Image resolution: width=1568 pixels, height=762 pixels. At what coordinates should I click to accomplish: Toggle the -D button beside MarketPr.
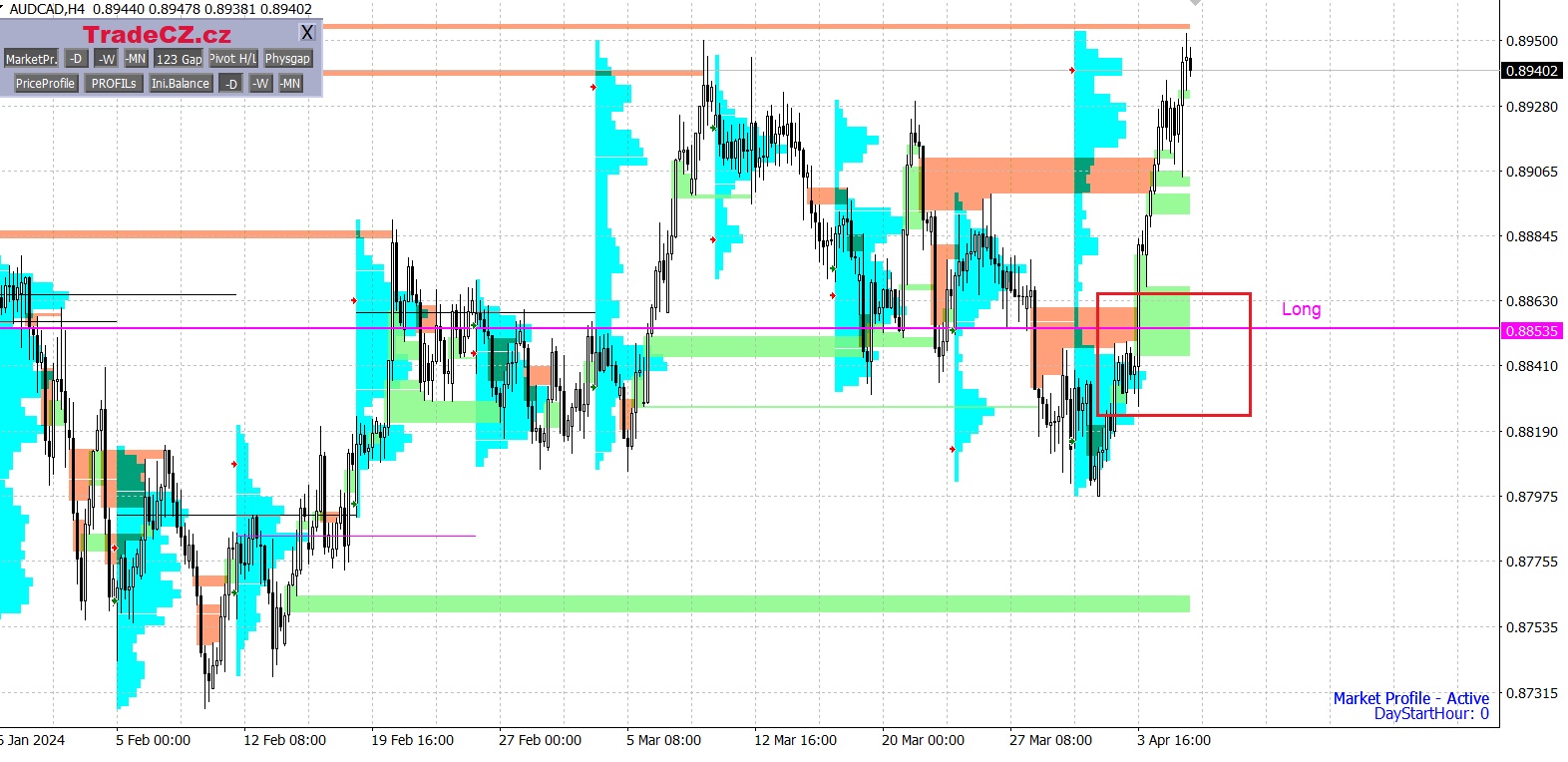pyautogui.click(x=76, y=59)
